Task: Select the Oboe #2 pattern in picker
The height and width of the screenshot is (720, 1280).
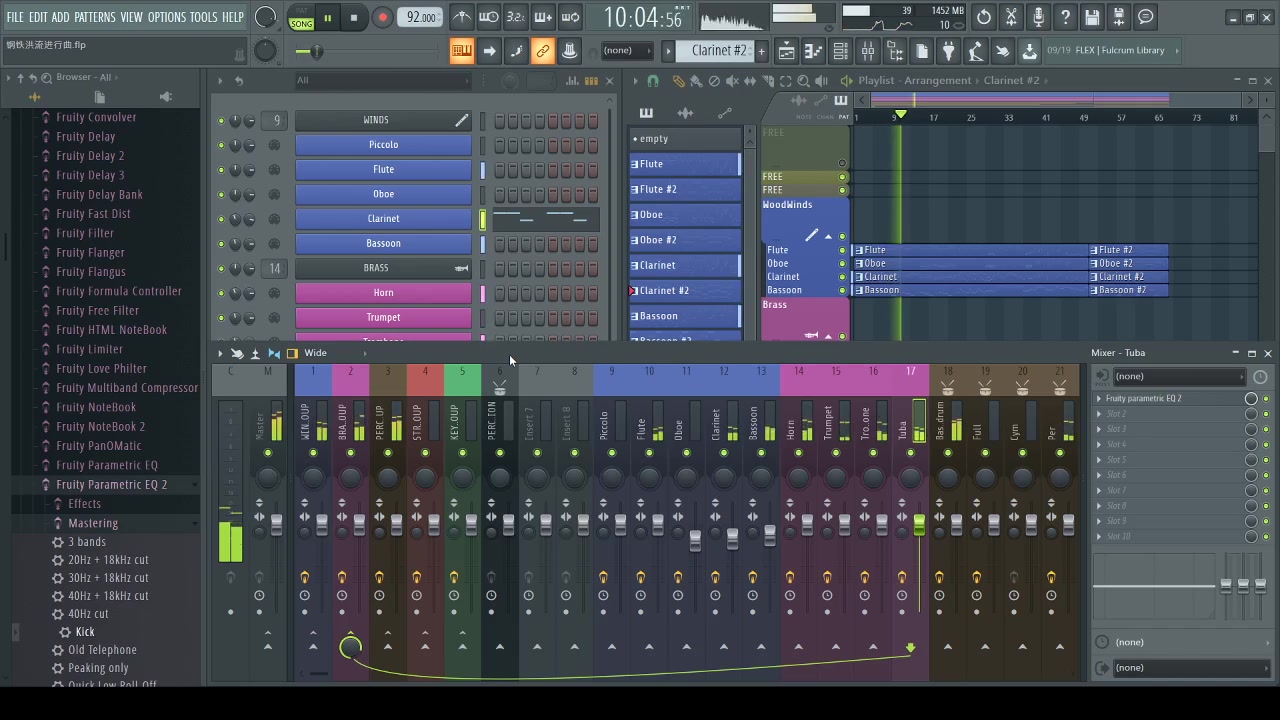Action: (x=685, y=240)
